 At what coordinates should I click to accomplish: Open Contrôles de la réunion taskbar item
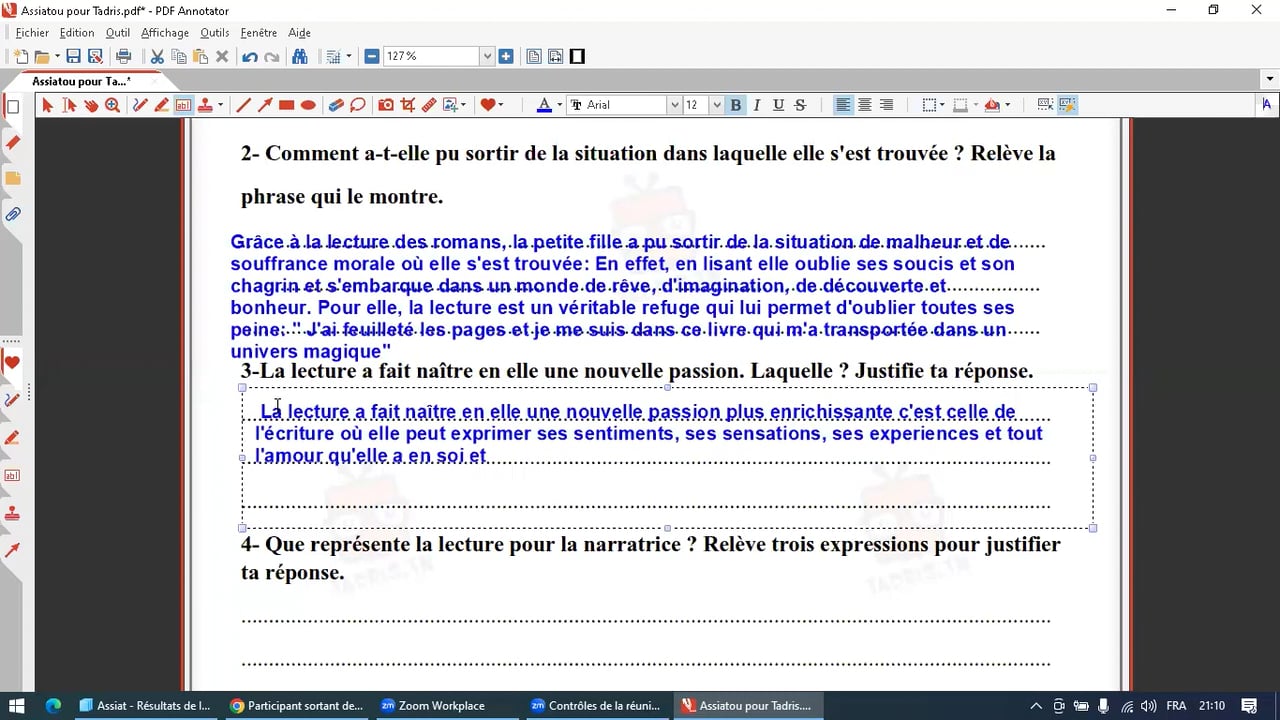pos(597,705)
